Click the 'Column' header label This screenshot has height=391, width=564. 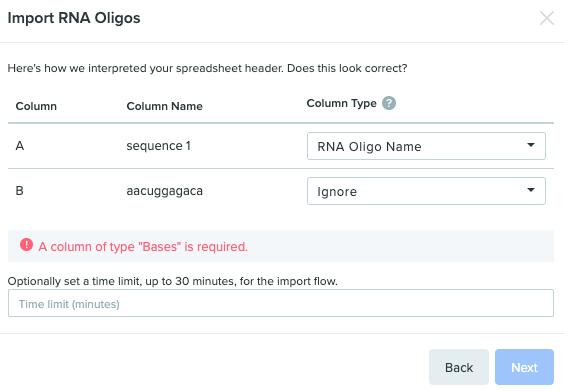[36, 106]
